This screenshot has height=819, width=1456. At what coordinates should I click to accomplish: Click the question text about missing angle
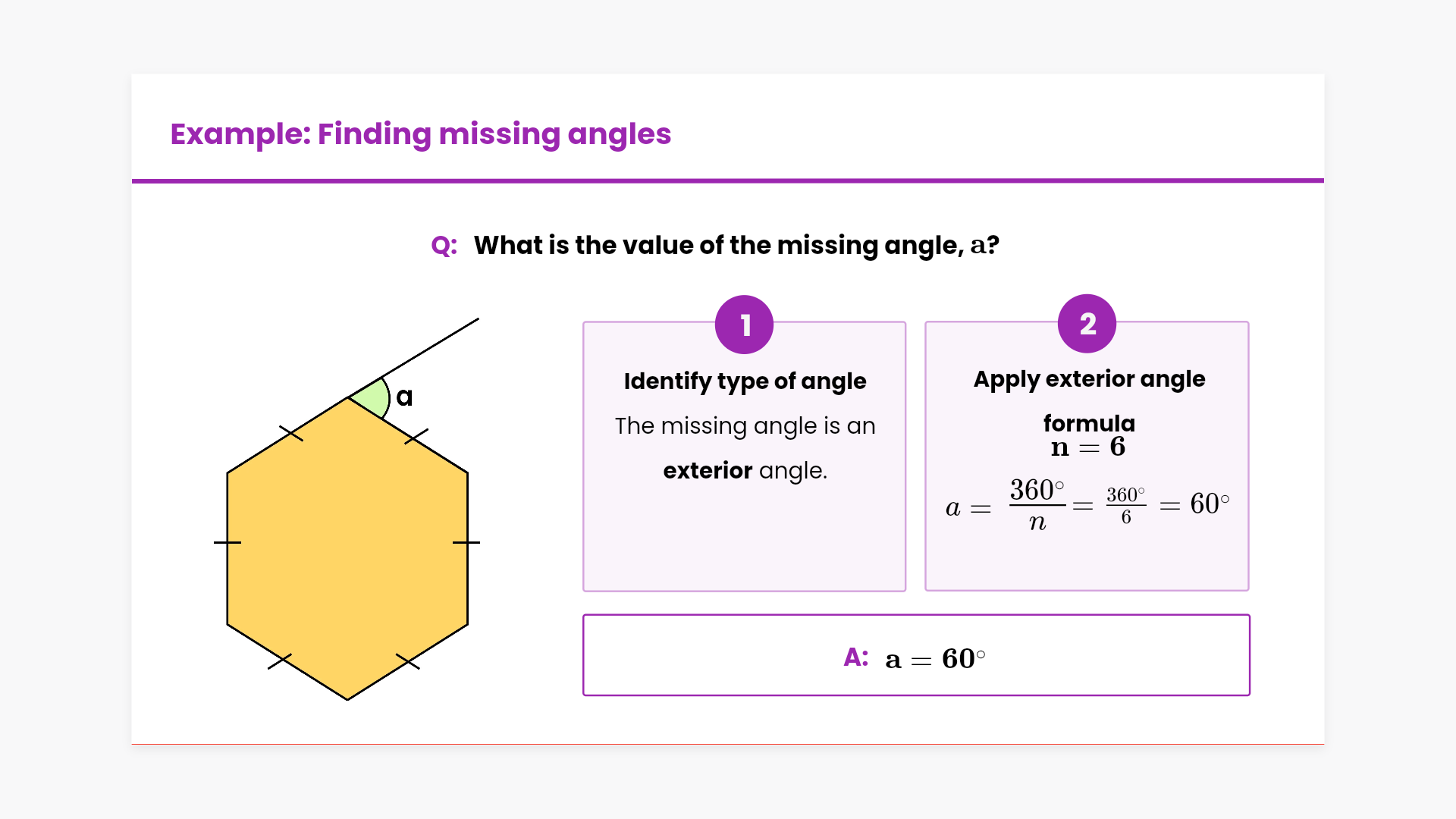(736, 246)
